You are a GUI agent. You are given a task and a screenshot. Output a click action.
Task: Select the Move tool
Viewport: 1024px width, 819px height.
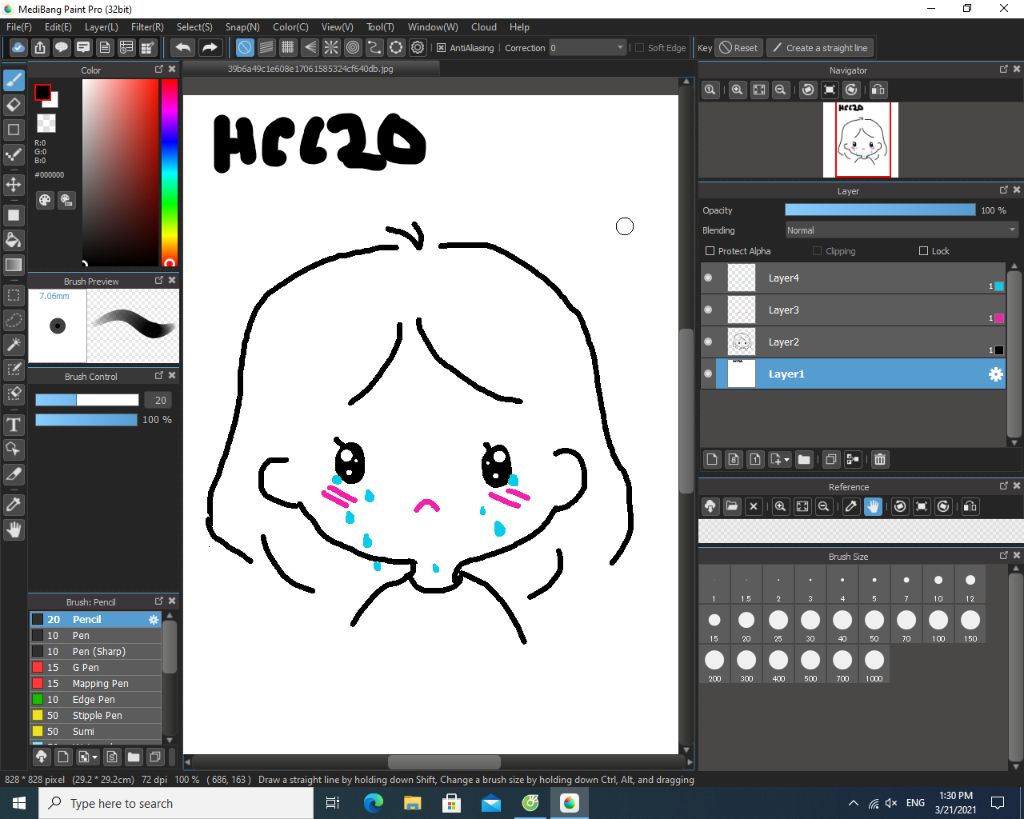click(x=14, y=185)
